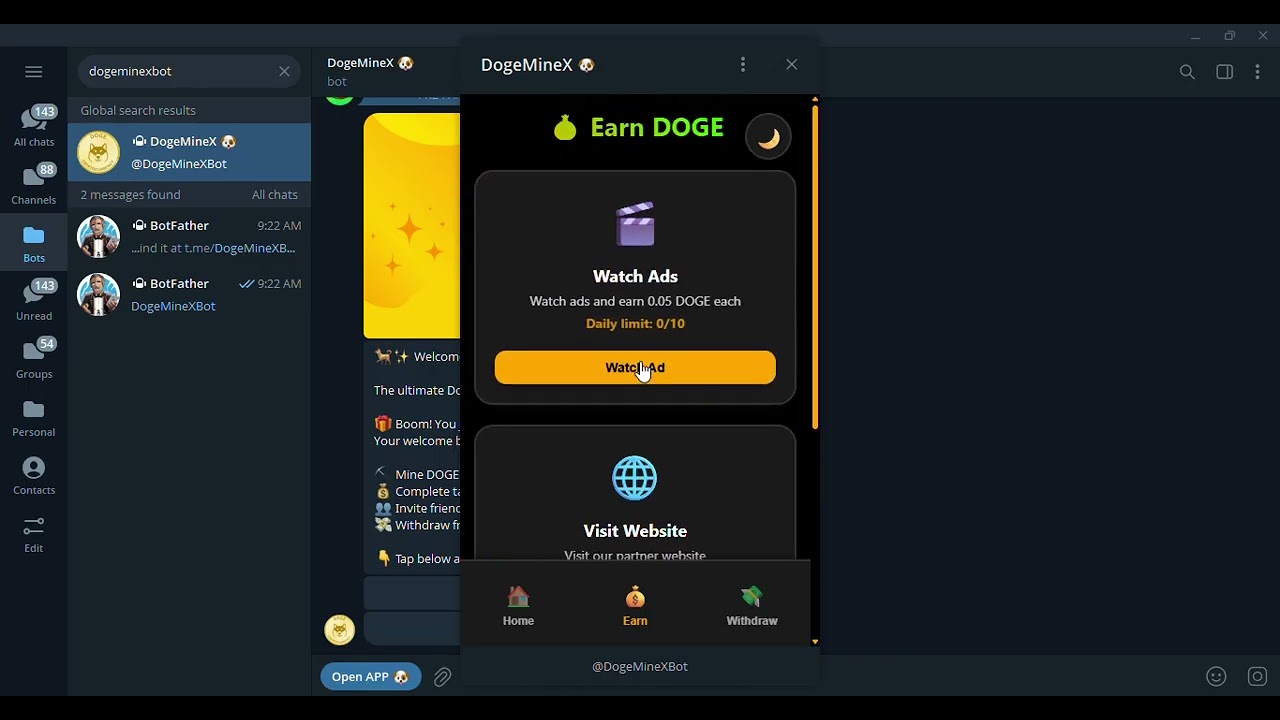
Task: Open the Telegram hamburger menu
Action: click(34, 71)
